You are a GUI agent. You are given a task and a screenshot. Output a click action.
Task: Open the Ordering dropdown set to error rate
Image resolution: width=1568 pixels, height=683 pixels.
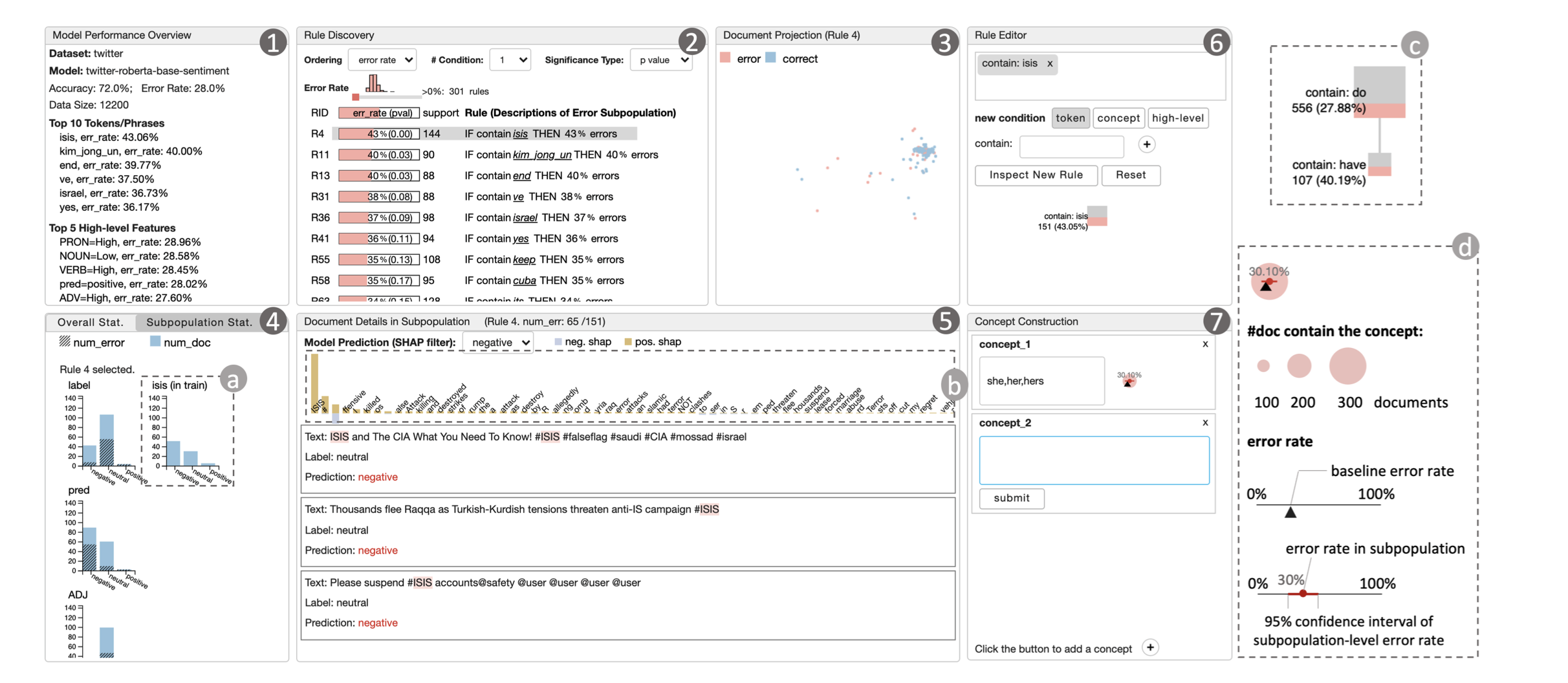point(382,60)
